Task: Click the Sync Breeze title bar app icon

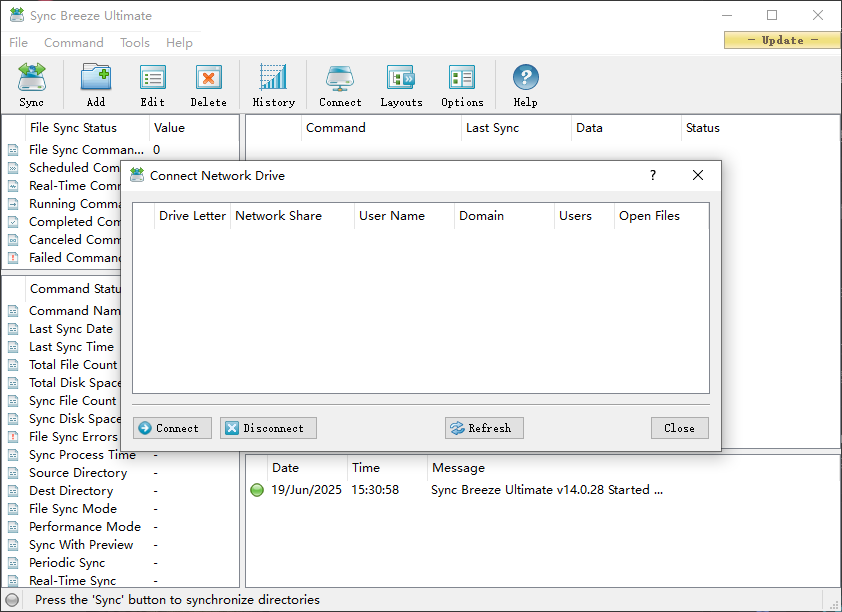Action: (x=17, y=15)
